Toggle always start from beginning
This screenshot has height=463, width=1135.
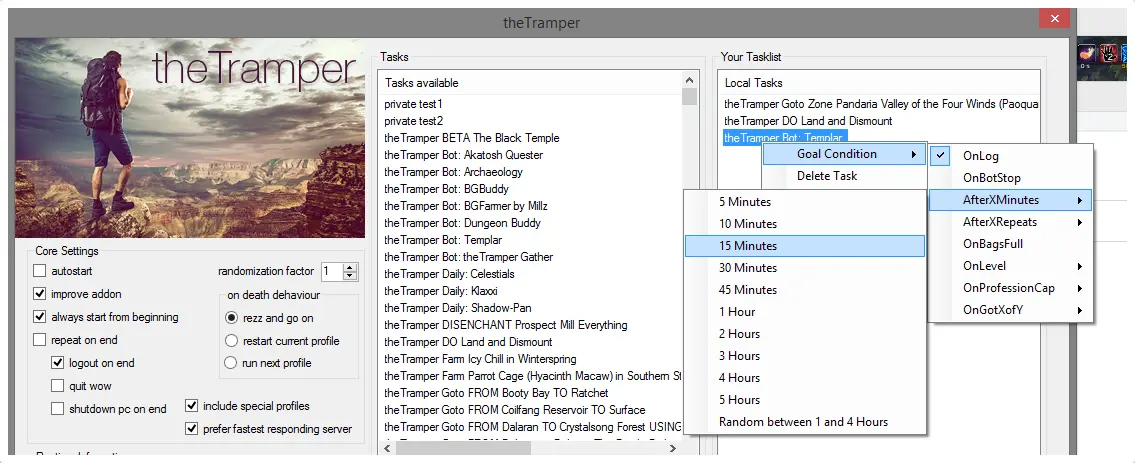point(39,317)
